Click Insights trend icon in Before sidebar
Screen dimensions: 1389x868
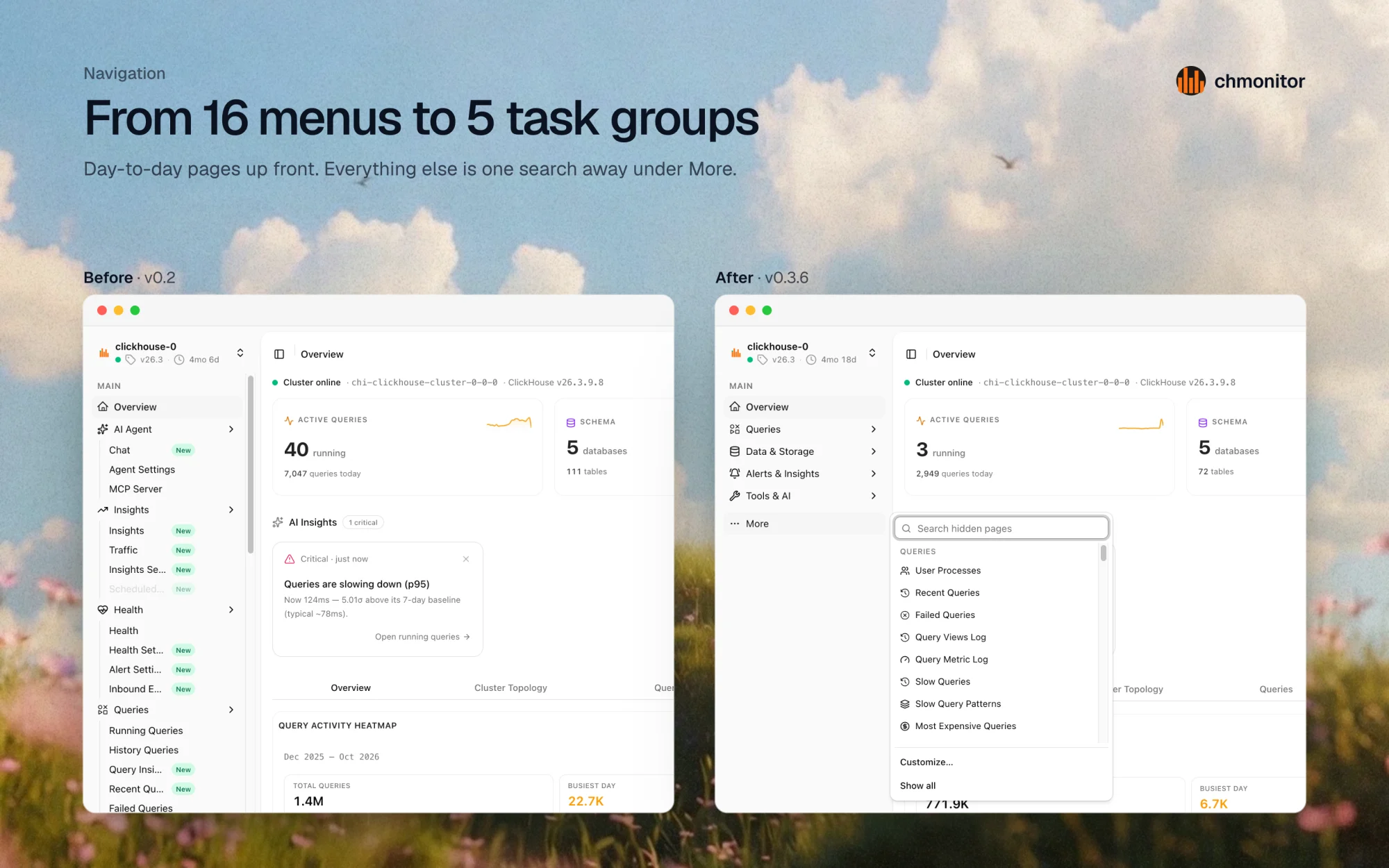tap(103, 510)
